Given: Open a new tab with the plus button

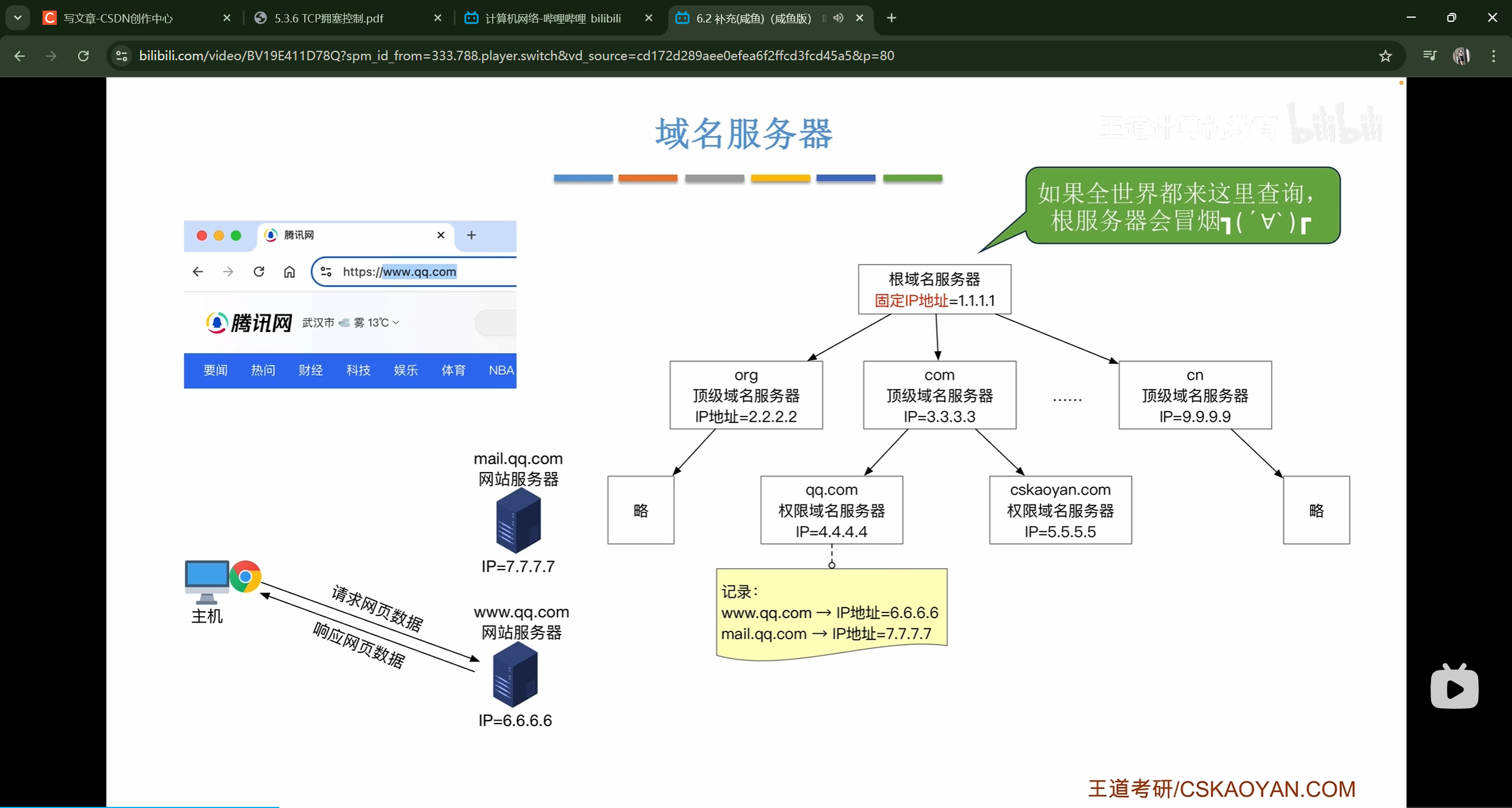Looking at the screenshot, I should 892,18.
